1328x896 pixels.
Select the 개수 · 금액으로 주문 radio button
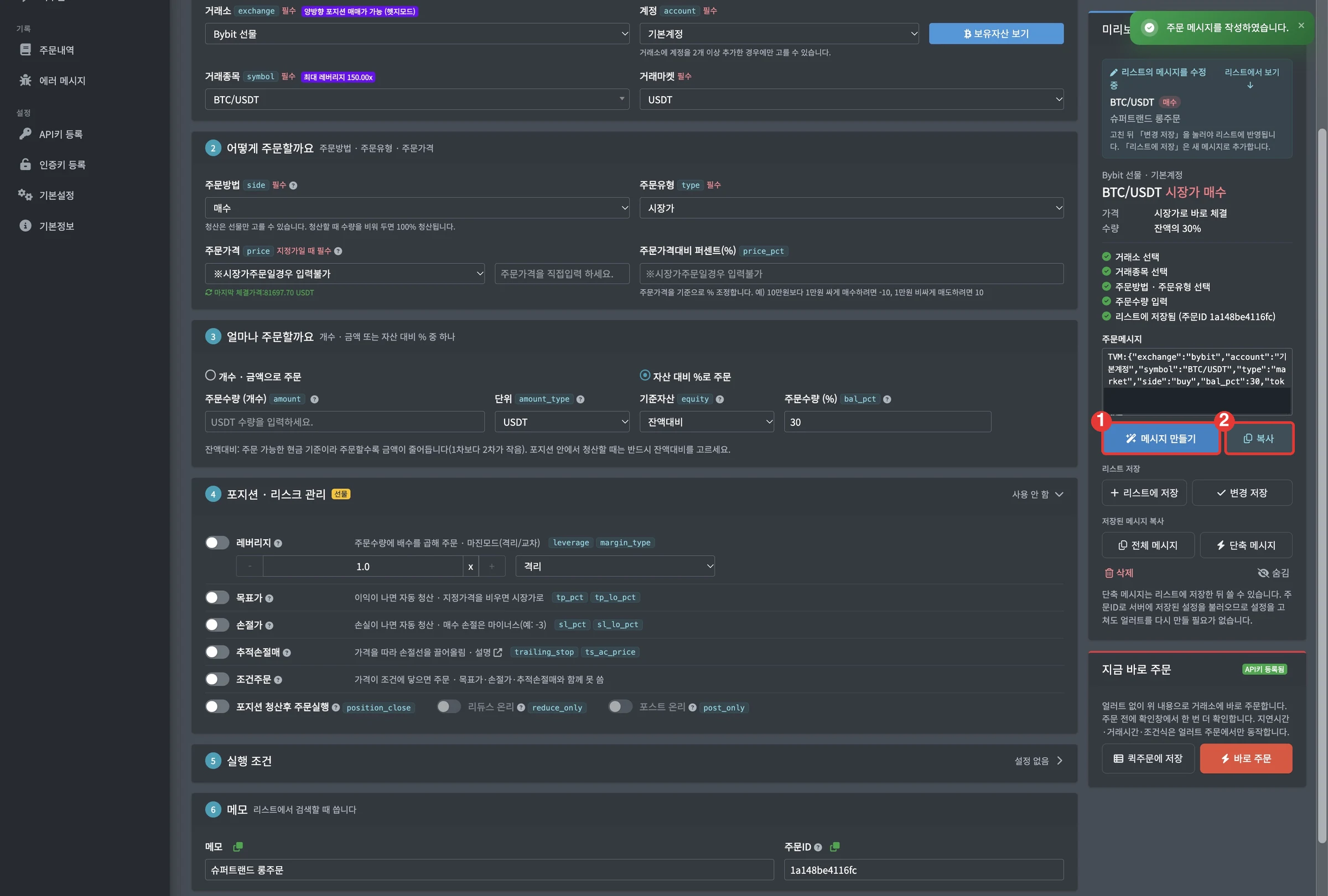coord(210,375)
